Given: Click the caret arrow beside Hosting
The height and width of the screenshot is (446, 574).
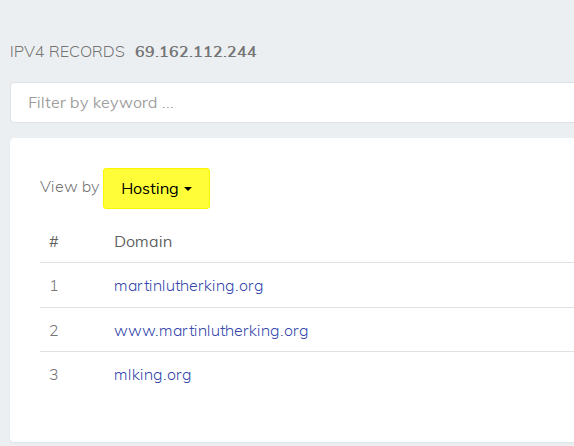Looking at the screenshot, I should [188, 189].
